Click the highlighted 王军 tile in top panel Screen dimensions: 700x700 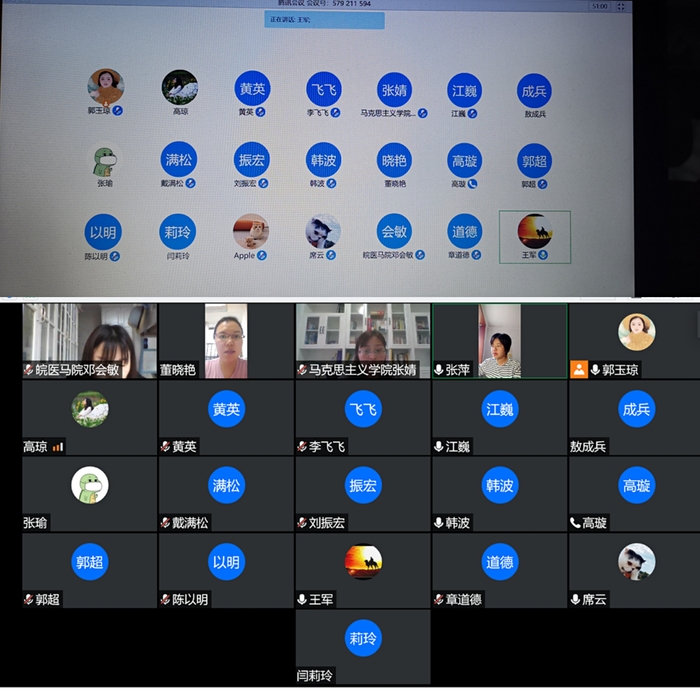click(x=534, y=236)
